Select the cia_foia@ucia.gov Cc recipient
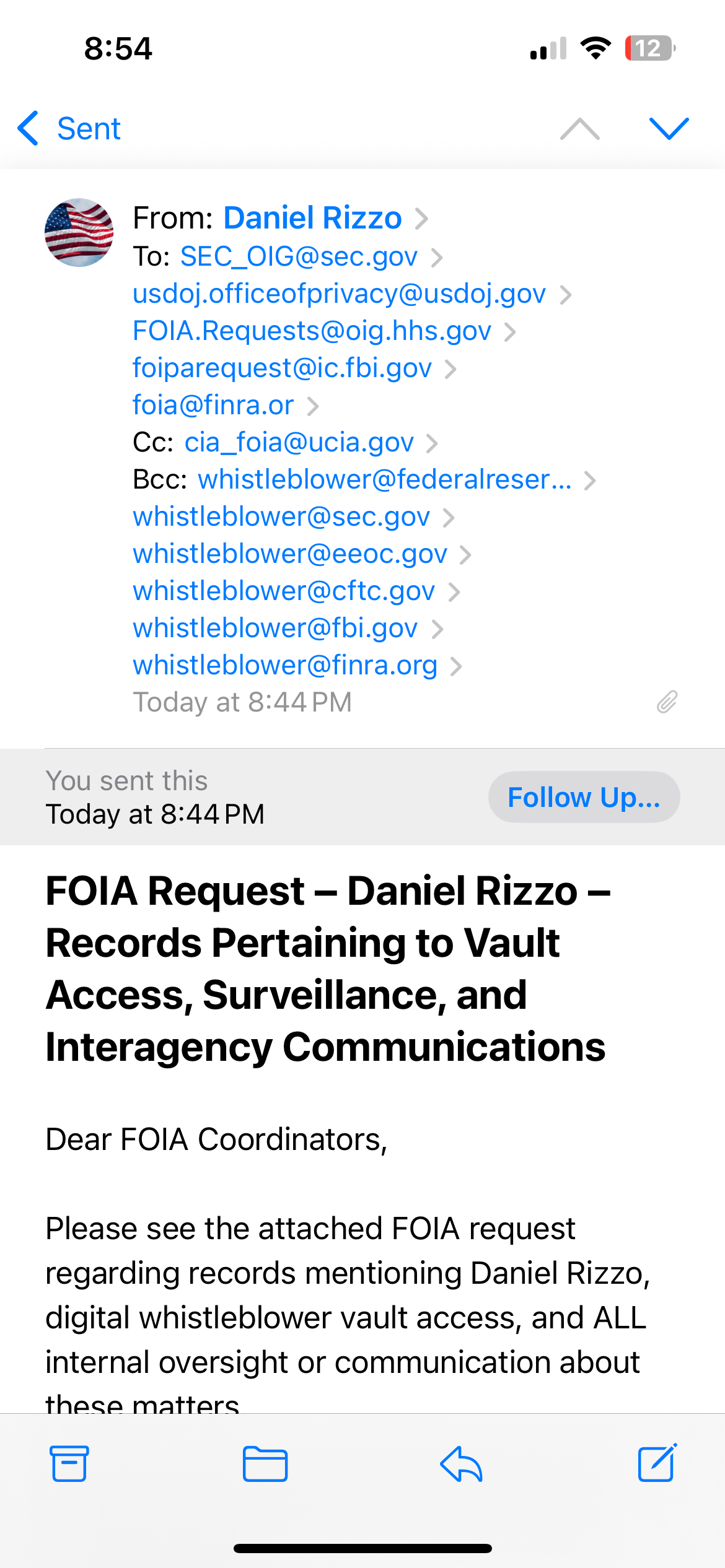The height and width of the screenshot is (1568, 725). (299, 442)
